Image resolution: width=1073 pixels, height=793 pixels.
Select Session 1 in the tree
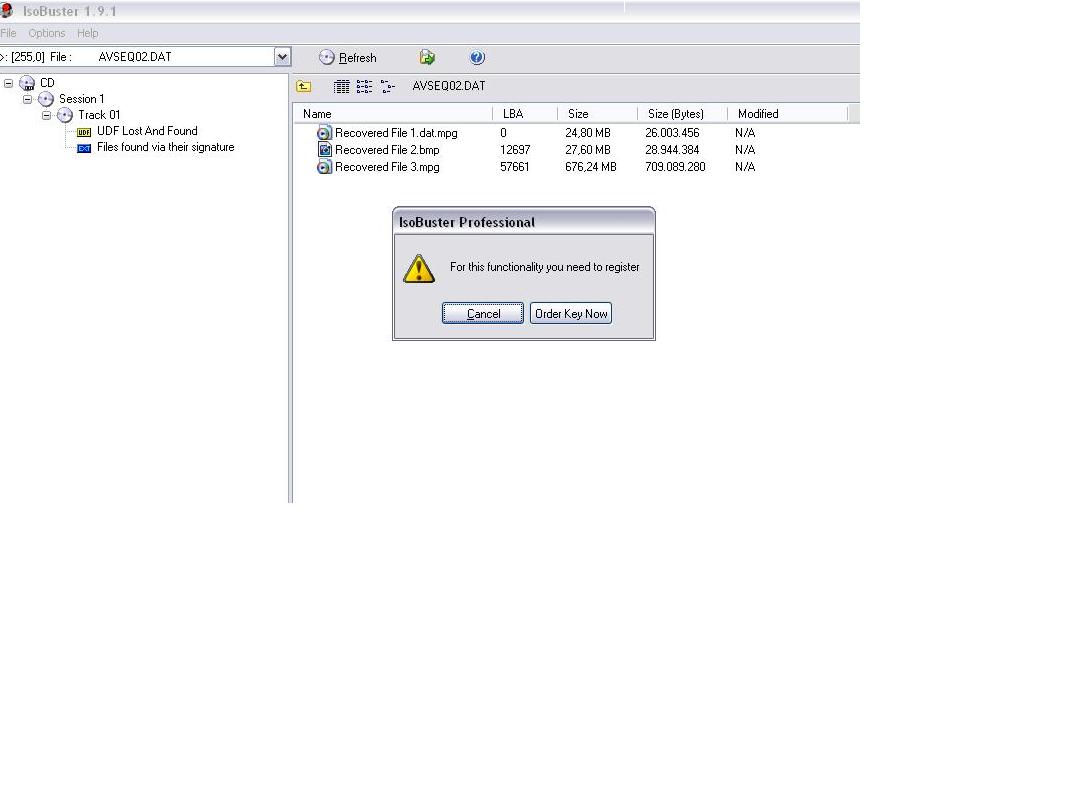click(81, 99)
